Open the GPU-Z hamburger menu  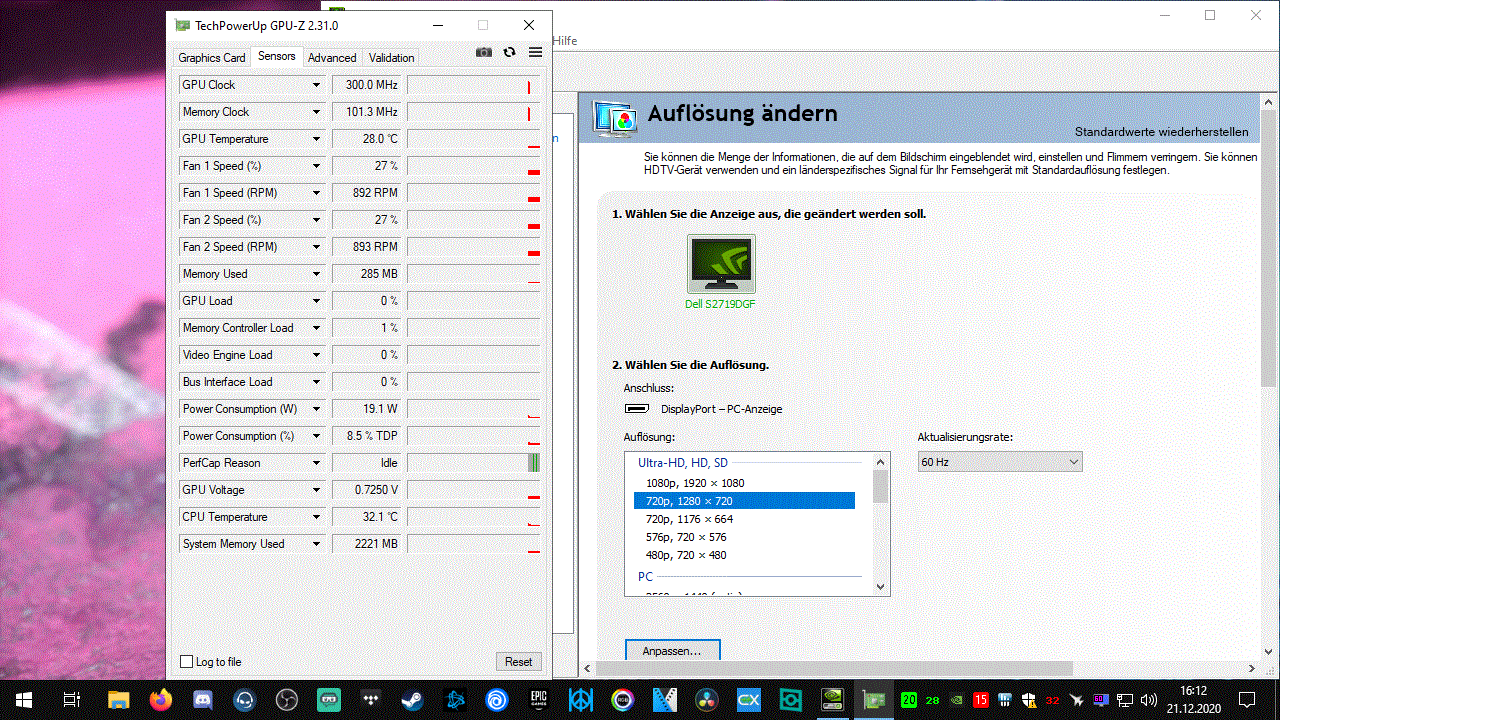point(535,52)
